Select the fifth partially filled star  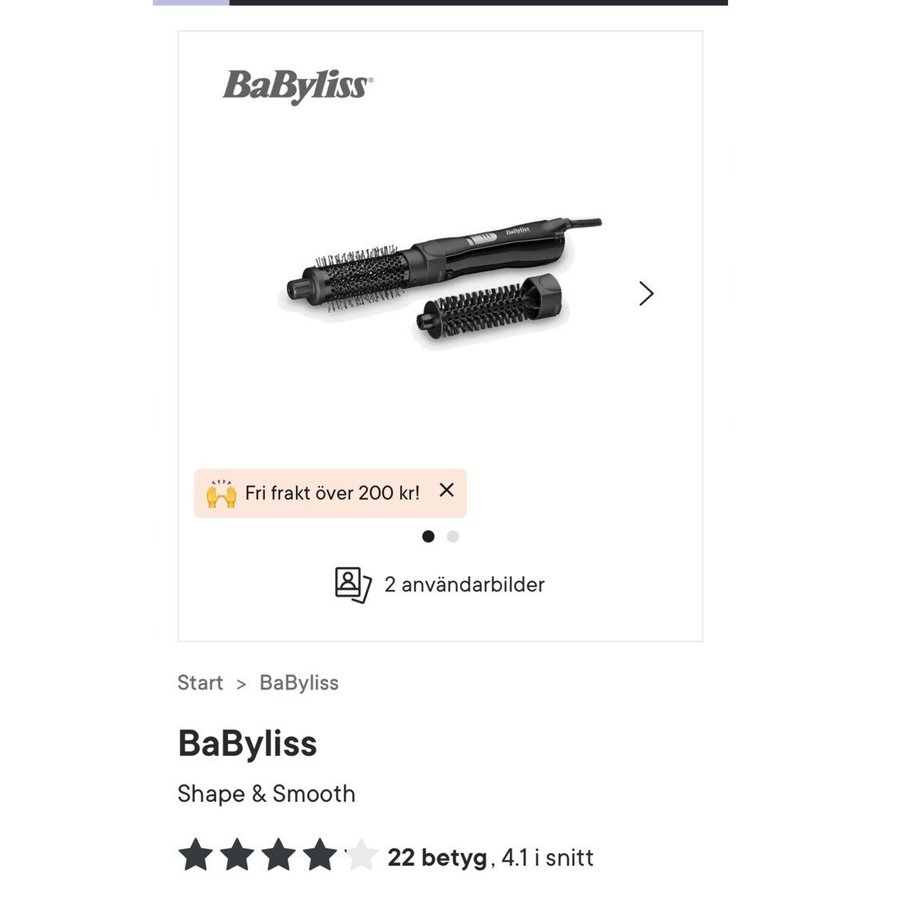tap(361, 856)
